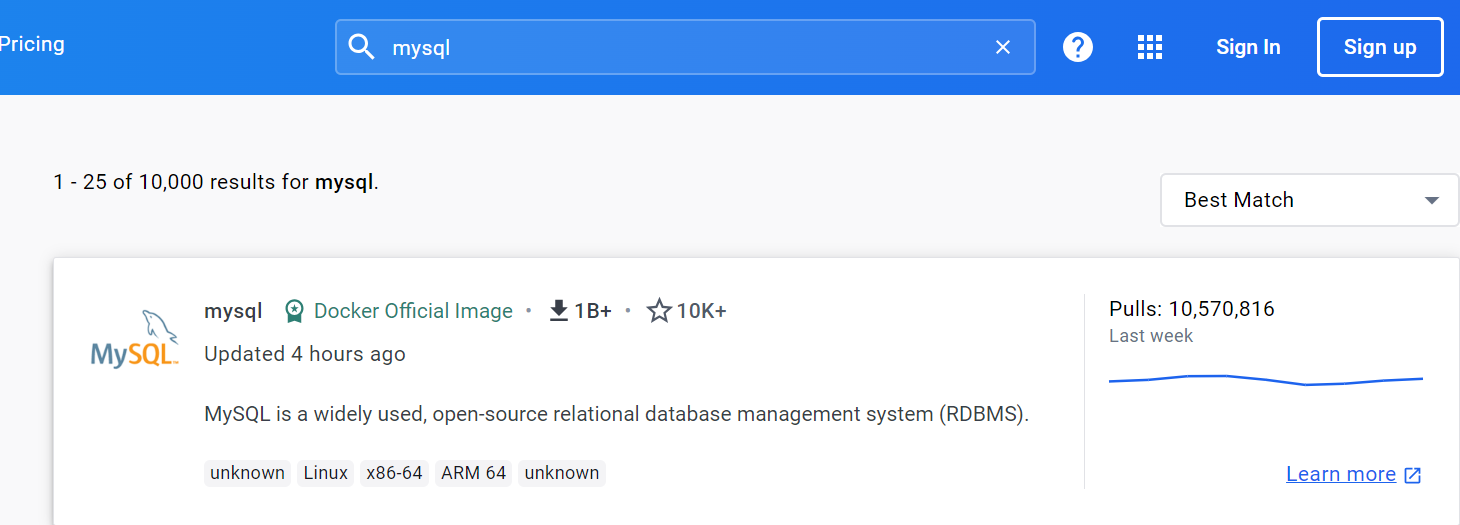This screenshot has width=1460, height=525.
Task: Open the help question mark icon
Action: point(1078,47)
